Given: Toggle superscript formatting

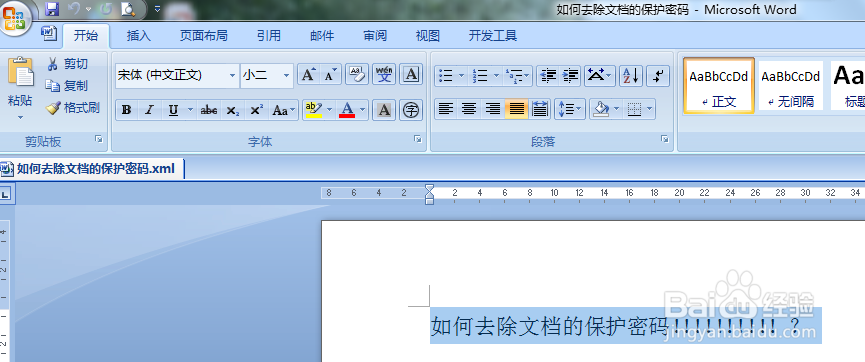Looking at the screenshot, I should (256, 110).
